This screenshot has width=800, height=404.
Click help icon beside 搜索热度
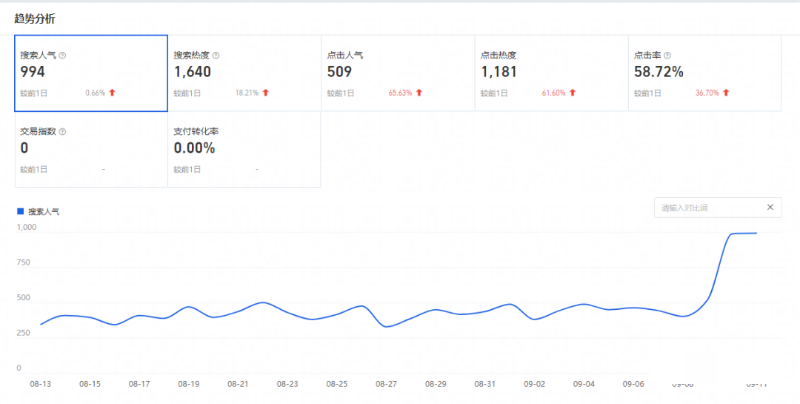pos(216,55)
